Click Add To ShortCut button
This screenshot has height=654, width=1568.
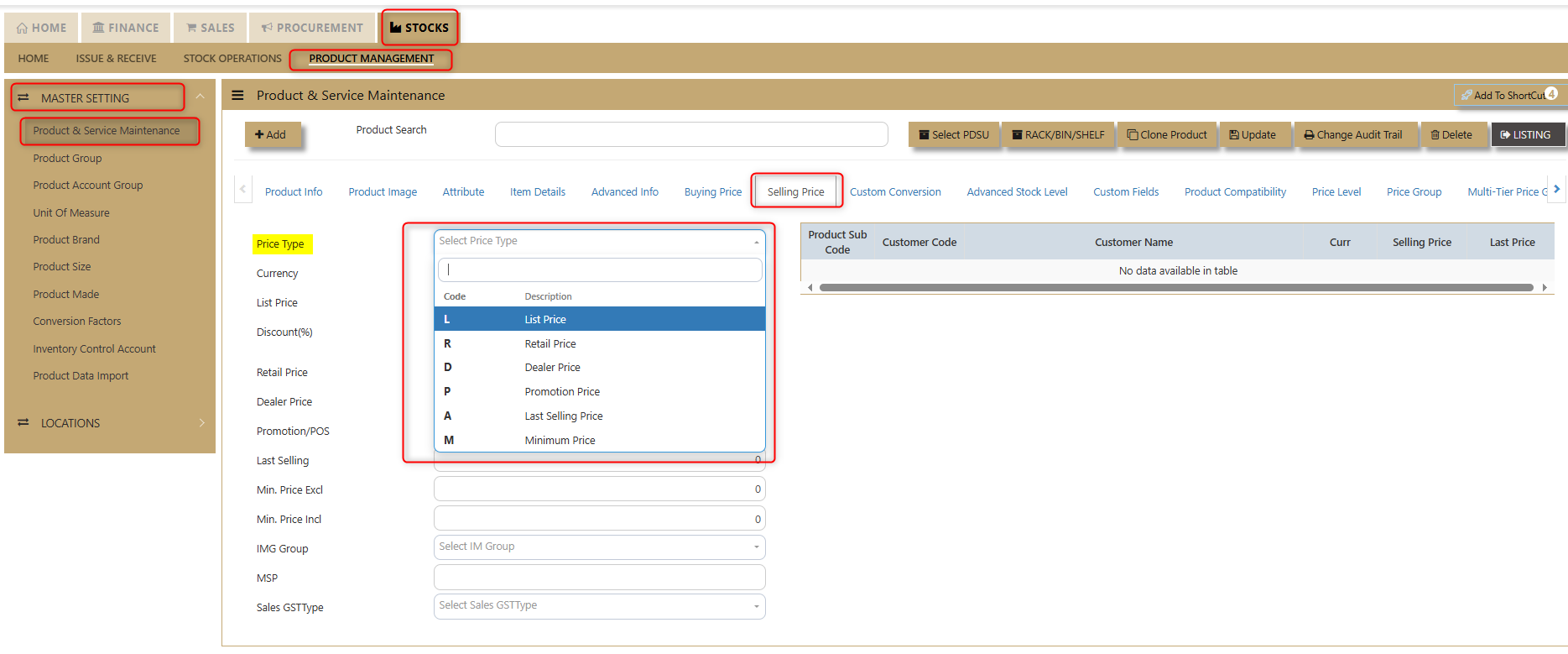[x=1508, y=95]
